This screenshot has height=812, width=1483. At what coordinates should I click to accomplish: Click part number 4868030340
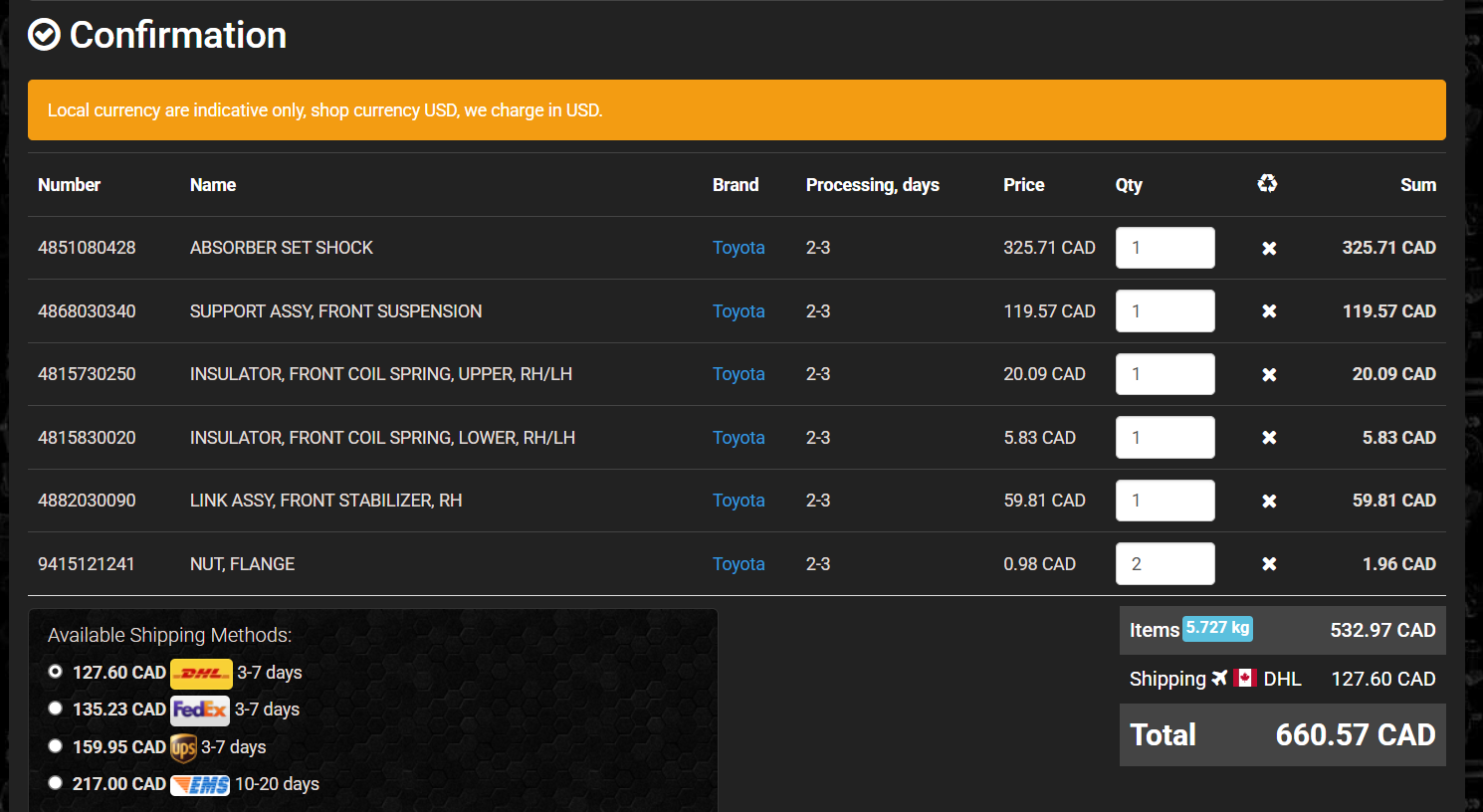87,311
